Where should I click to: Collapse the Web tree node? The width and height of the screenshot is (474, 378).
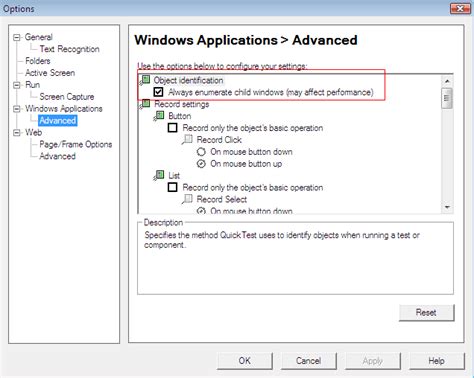[x=16, y=133]
